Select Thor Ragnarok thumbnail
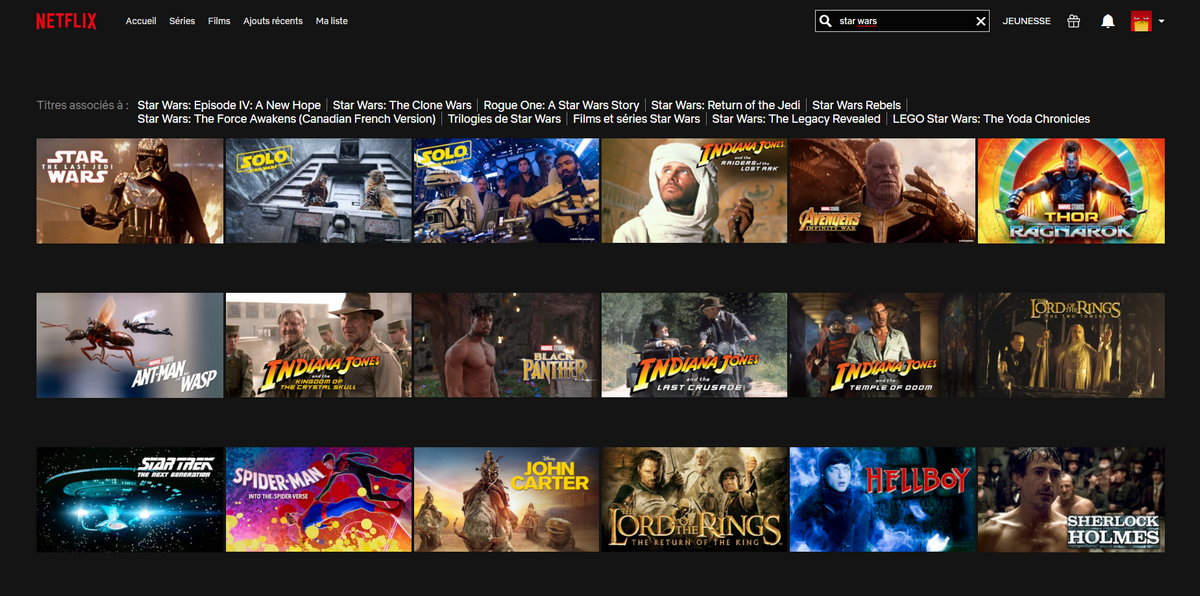 [1071, 191]
